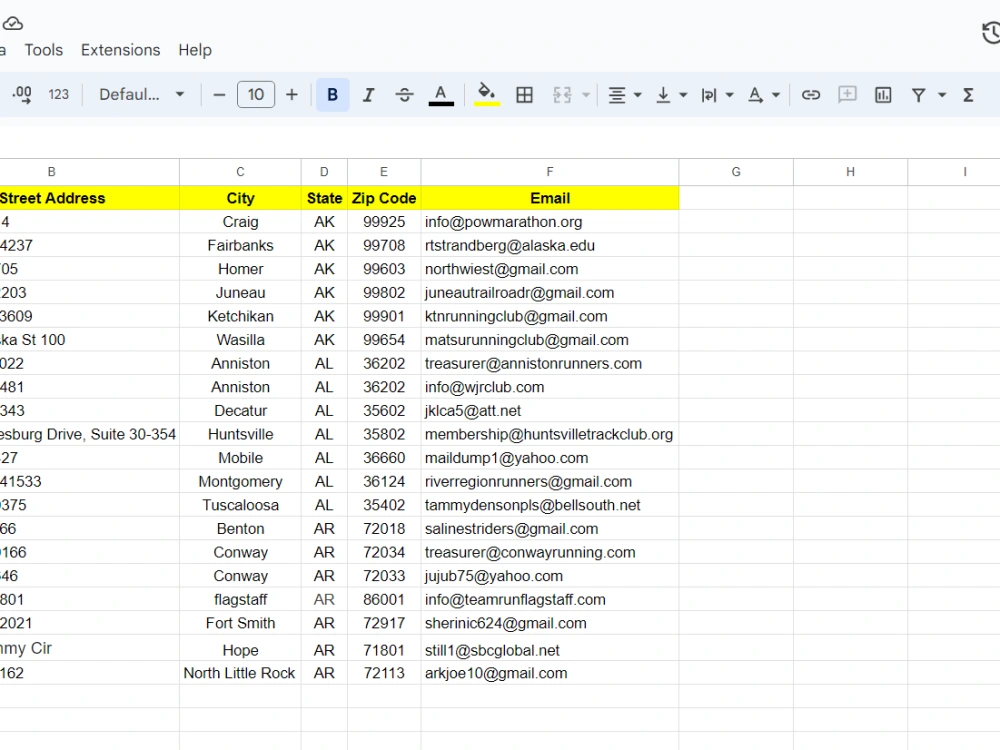
Task: Insert link icon
Action: (811, 95)
